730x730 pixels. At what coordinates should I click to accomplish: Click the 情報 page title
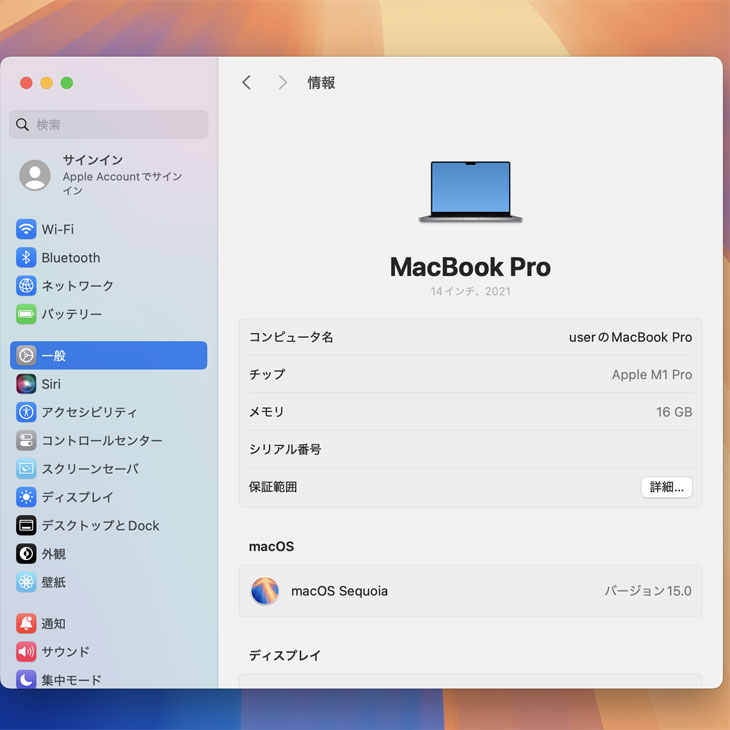coord(321,83)
